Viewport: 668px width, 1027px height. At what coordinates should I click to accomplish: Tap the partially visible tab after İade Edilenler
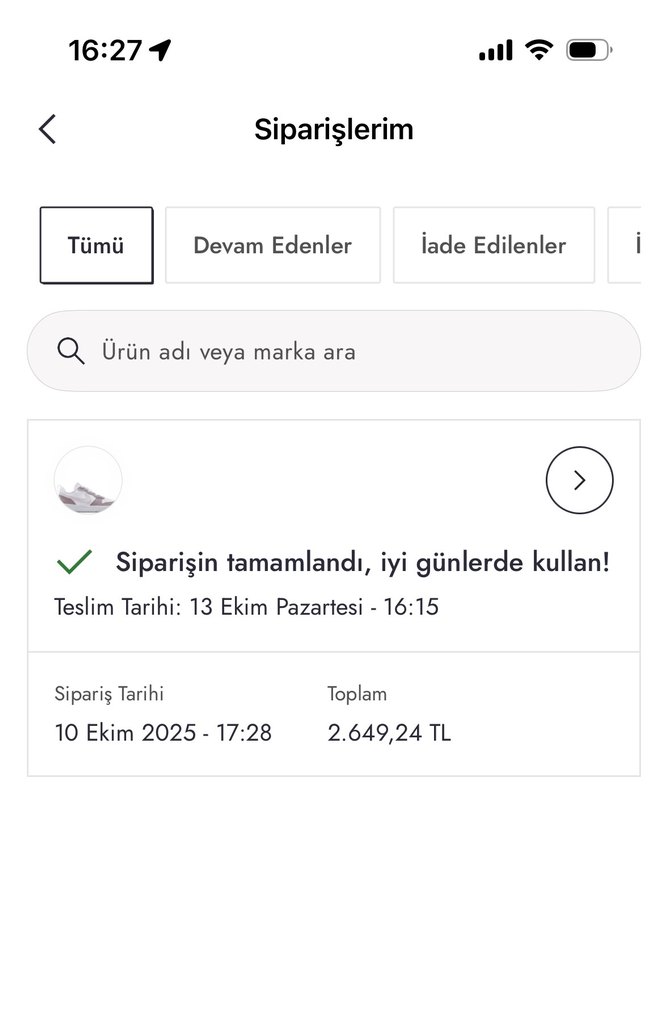coord(625,245)
